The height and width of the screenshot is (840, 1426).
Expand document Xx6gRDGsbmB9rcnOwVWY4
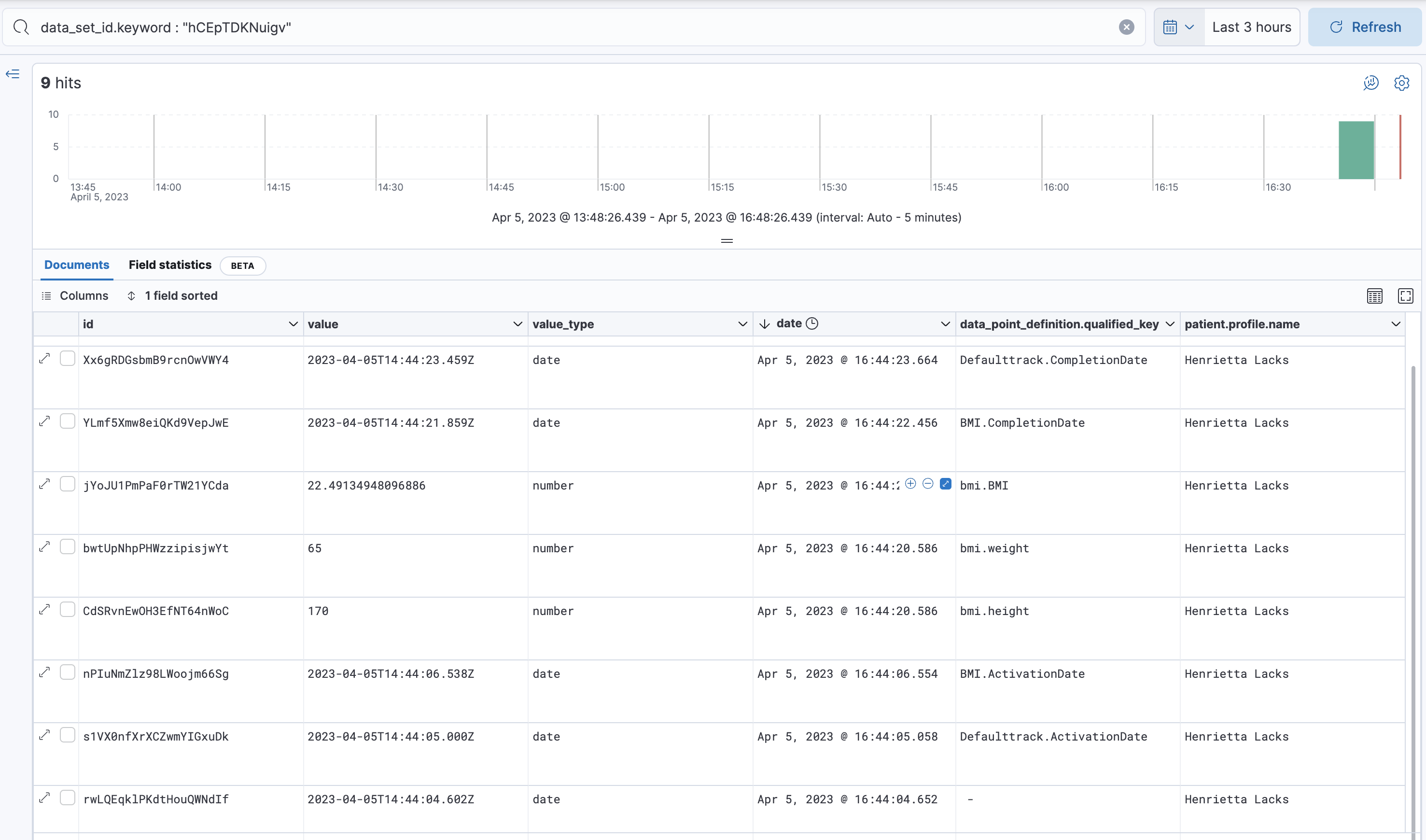pyautogui.click(x=45, y=358)
